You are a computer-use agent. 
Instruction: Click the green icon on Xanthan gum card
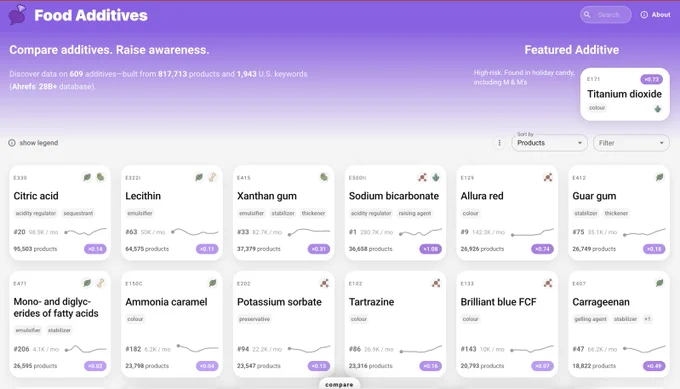click(324, 177)
